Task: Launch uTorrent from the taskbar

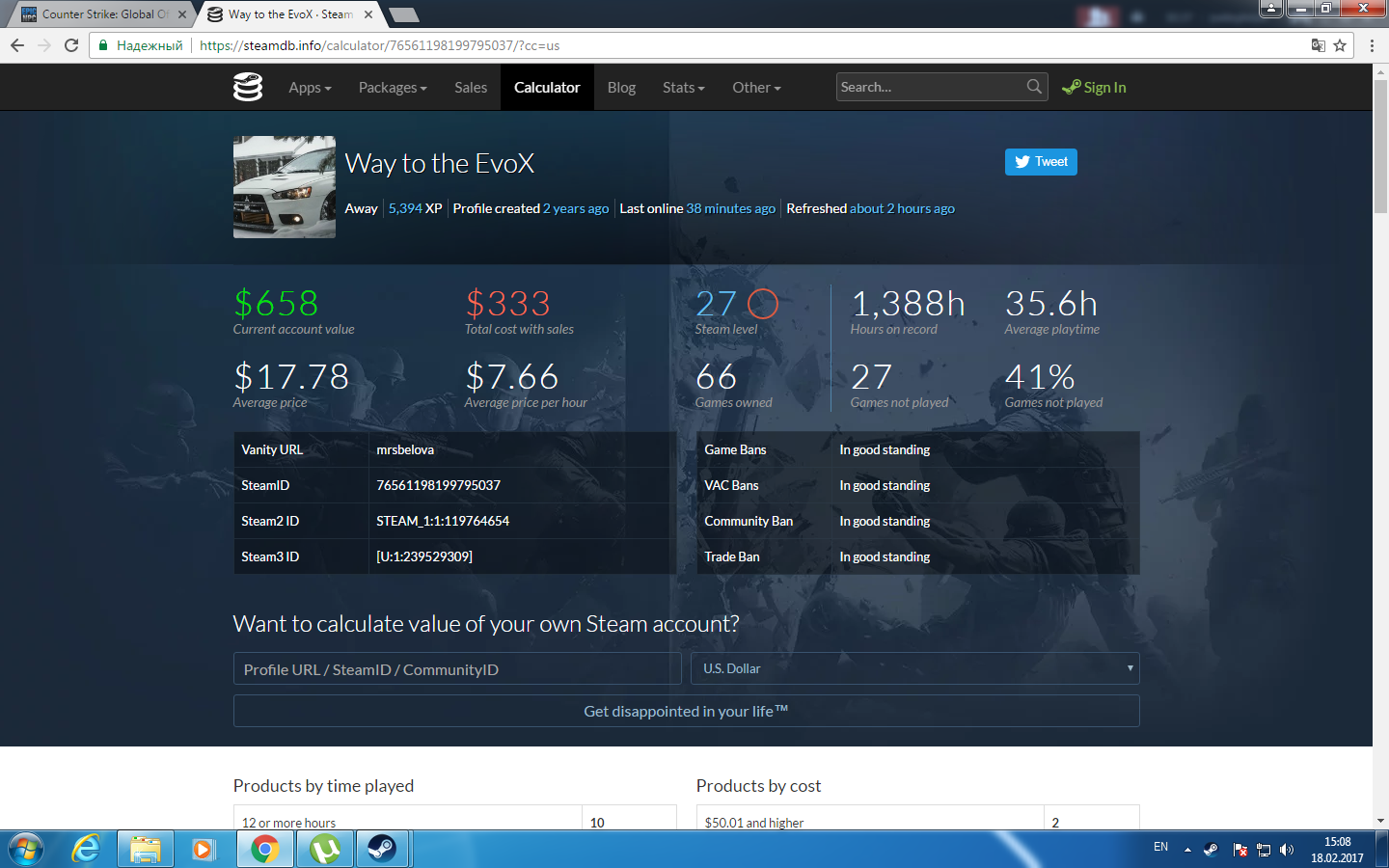Action: pyautogui.click(x=325, y=849)
